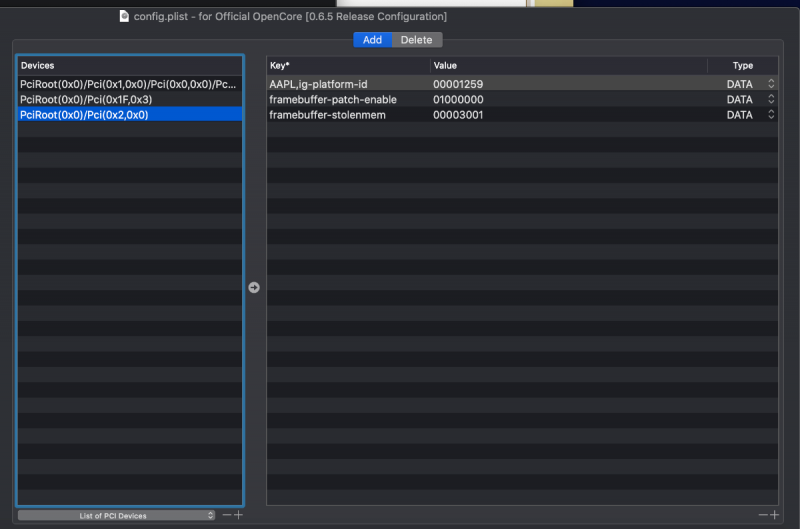Screen dimensions: 800x529
Task: Select the PciRoot(0x0)/Pci(0x1F,0x3) device row
Action: click(130, 99)
